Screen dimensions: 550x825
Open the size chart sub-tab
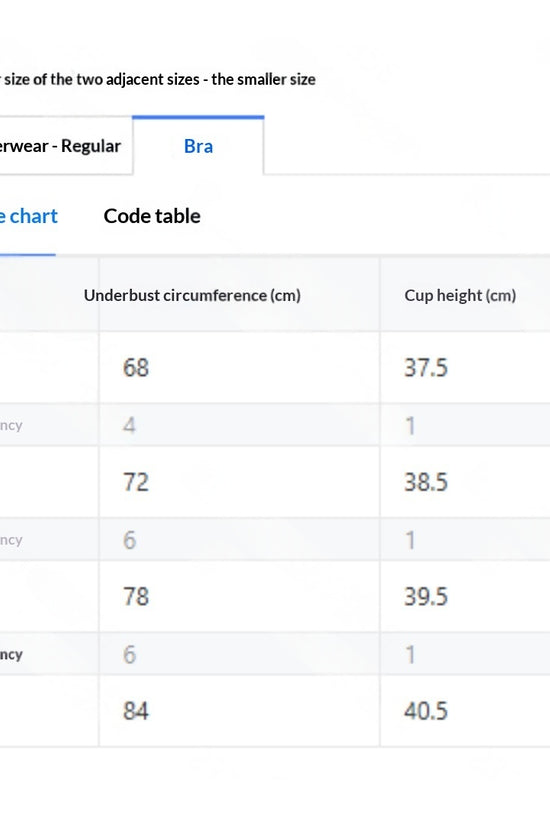coord(28,216)
